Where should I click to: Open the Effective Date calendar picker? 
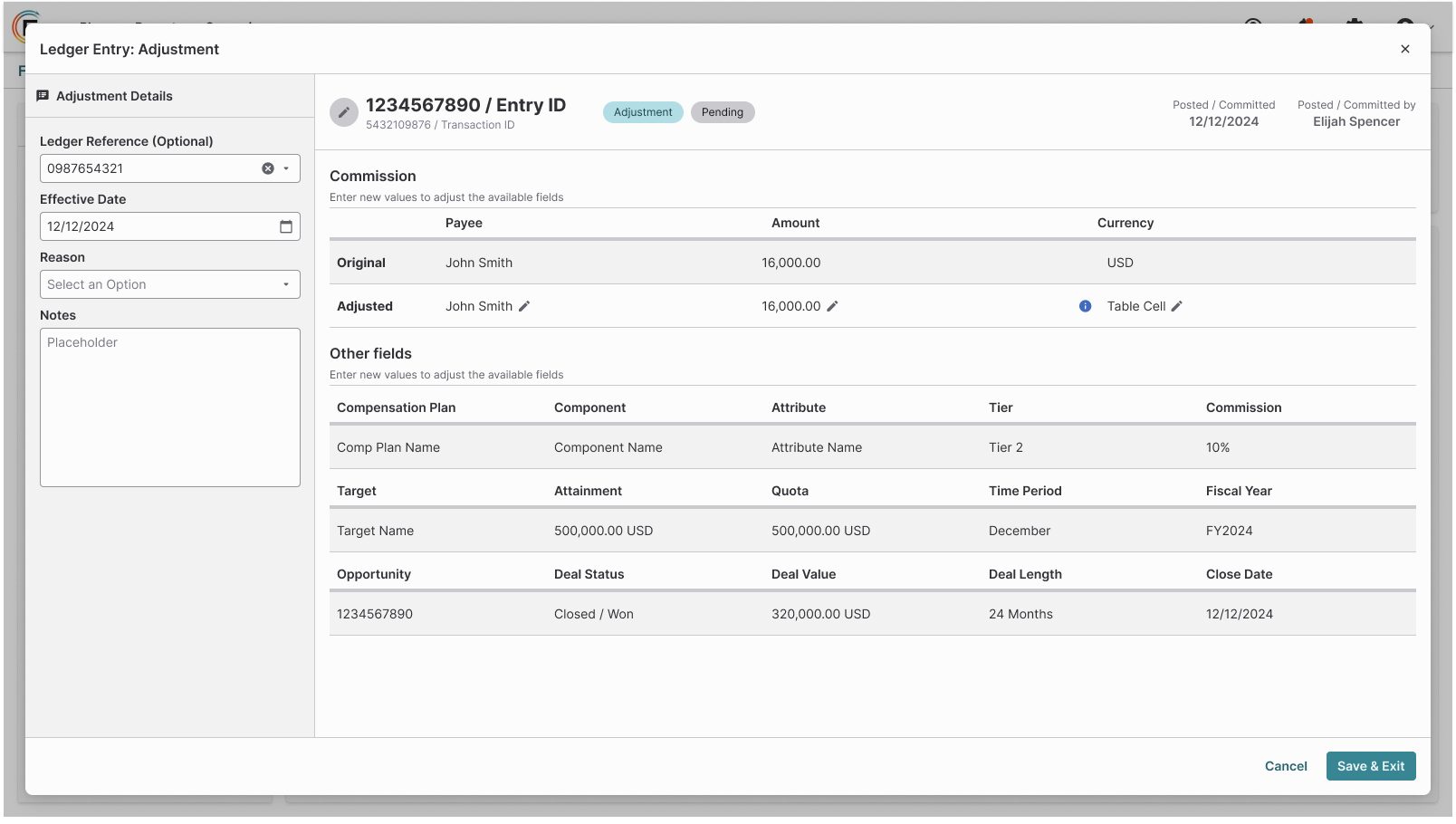pyautogui.click(x=286, y=226)
